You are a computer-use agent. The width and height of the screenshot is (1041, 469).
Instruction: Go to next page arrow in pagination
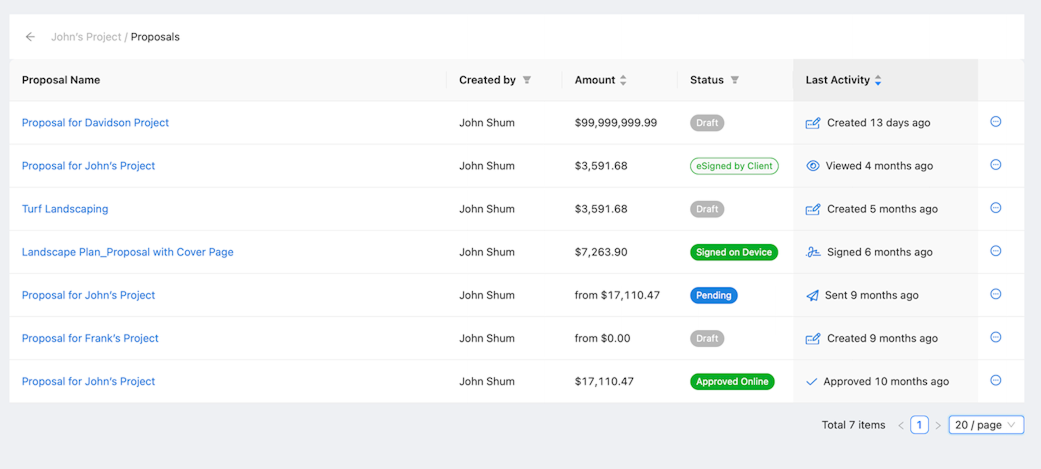pos(938,425)
